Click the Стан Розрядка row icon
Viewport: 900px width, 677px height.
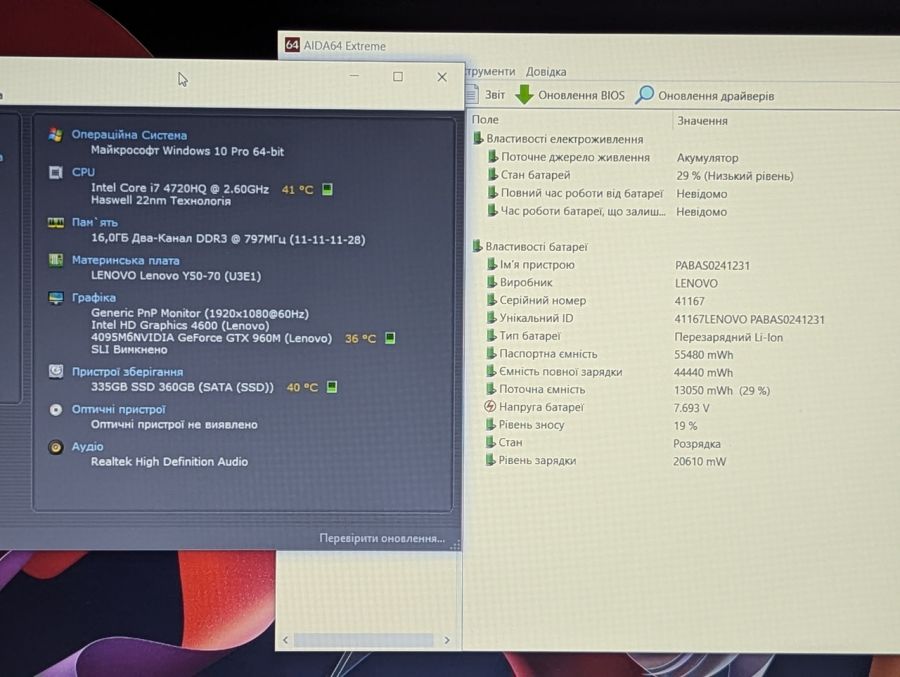tap(491, 442)
